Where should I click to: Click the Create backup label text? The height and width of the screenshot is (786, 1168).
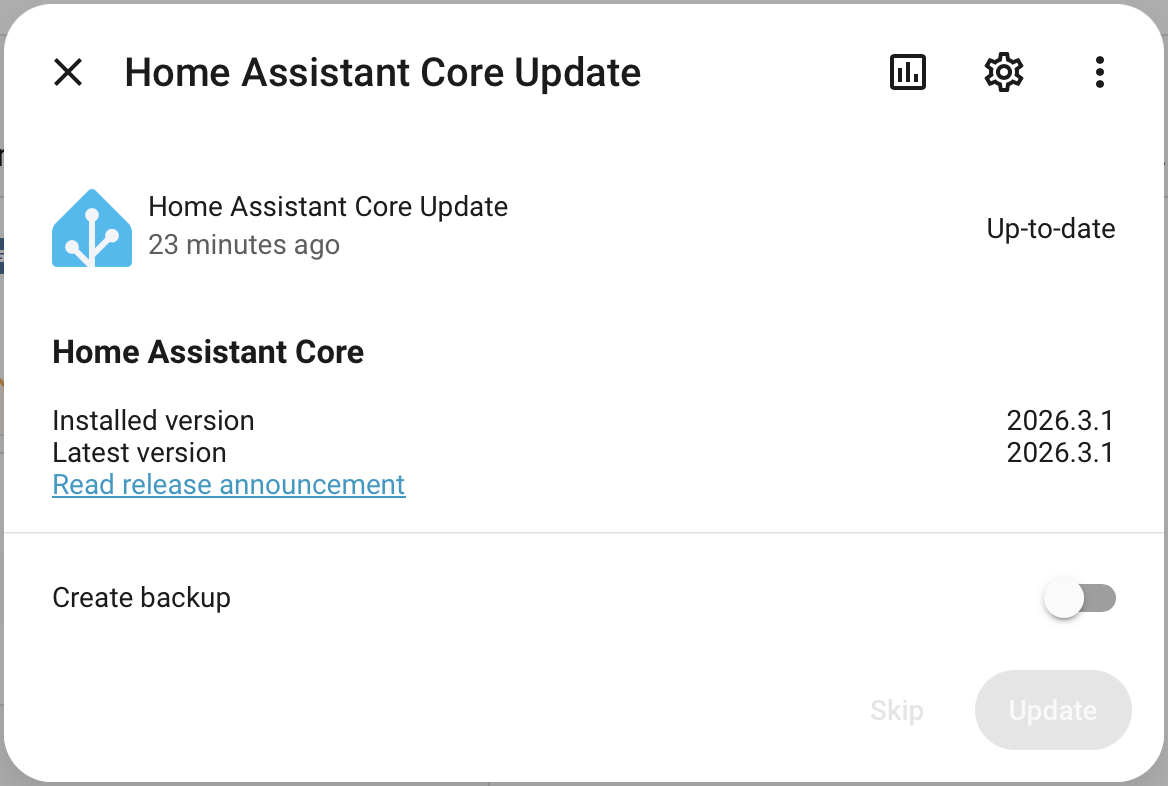142,598
